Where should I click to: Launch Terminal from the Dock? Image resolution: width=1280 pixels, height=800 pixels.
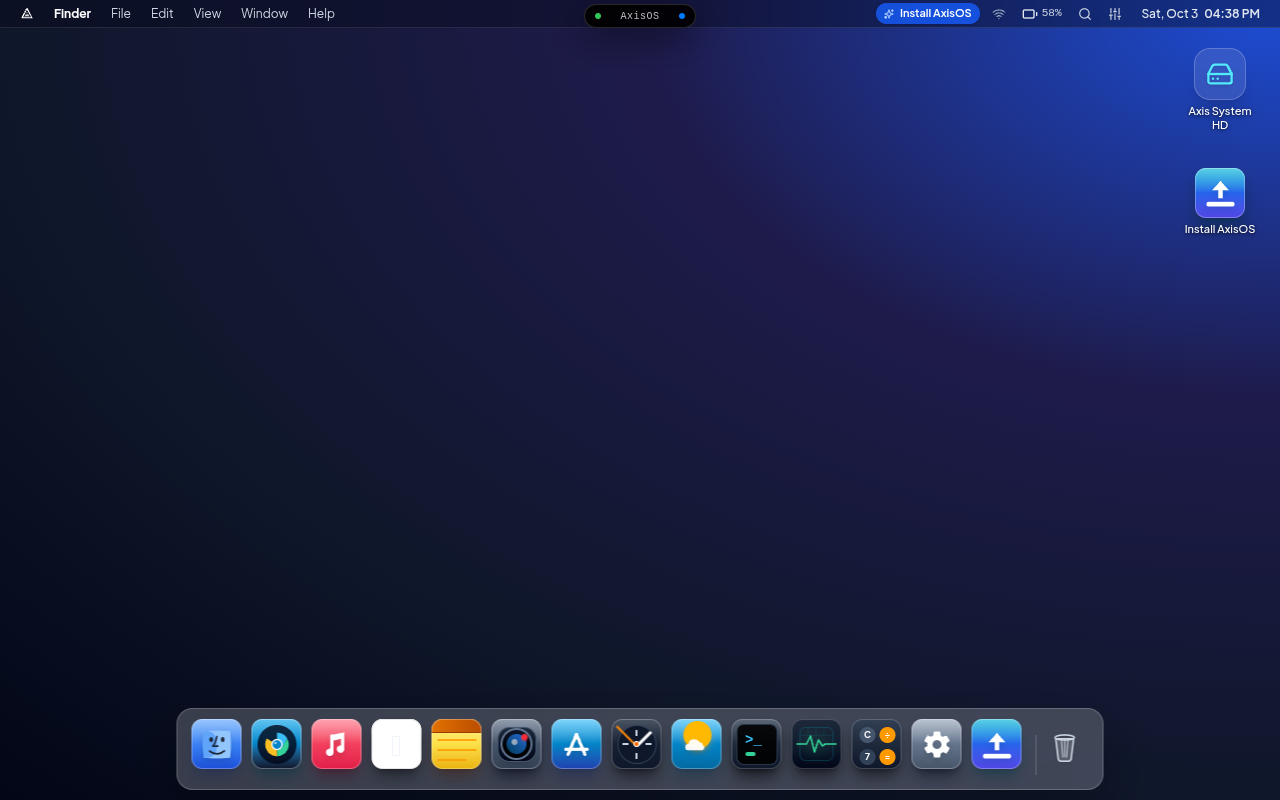756,744
